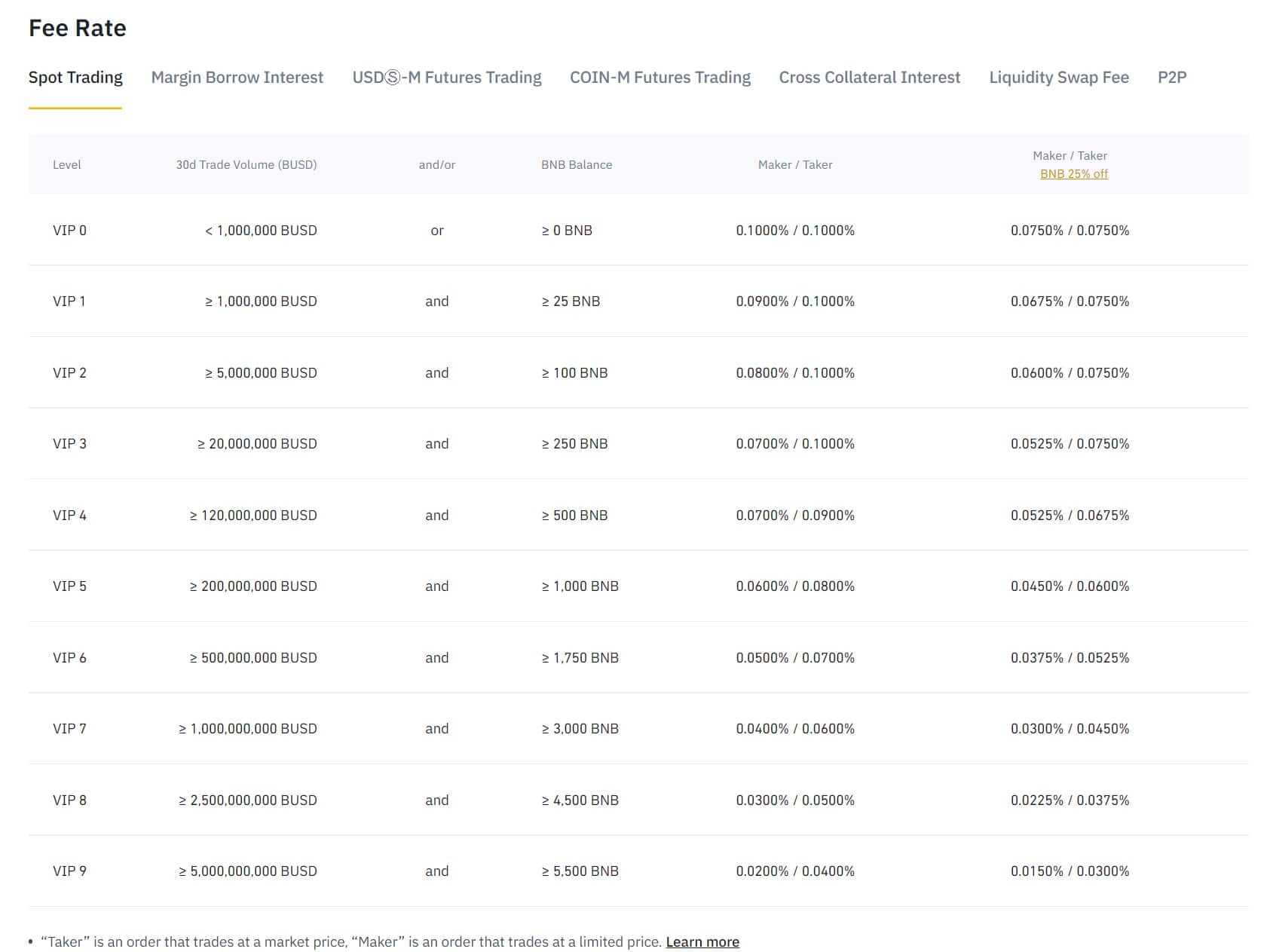Open the Learn more link
Image resolution: width=1270 pixels, height=952 pixels.
[x=702, y=942]
